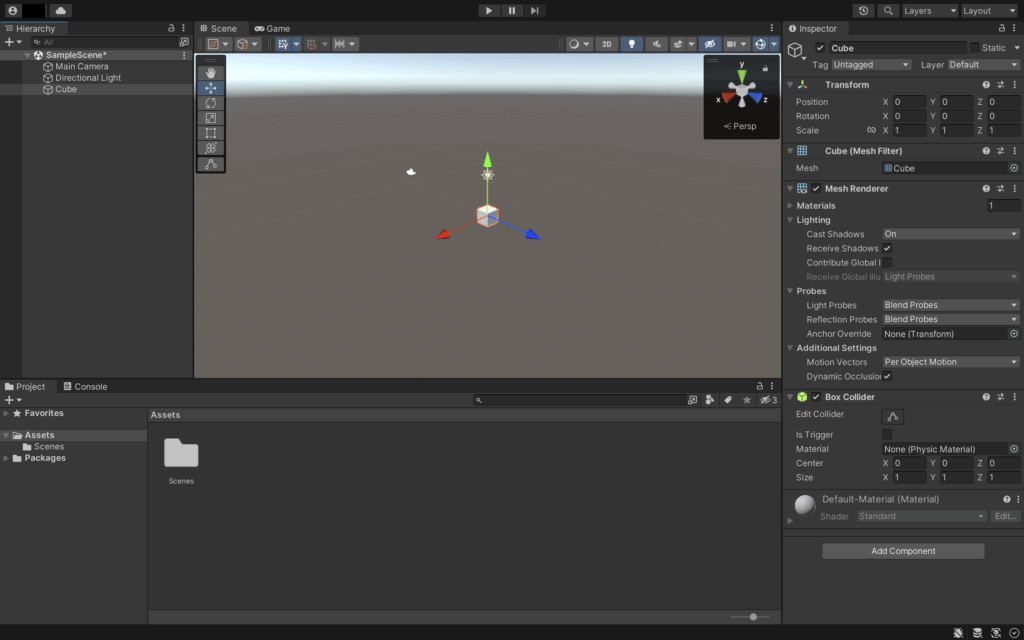Screen dimensions: 1024x640
Task: Select the Rotate tool
Action: click(211, 103)
